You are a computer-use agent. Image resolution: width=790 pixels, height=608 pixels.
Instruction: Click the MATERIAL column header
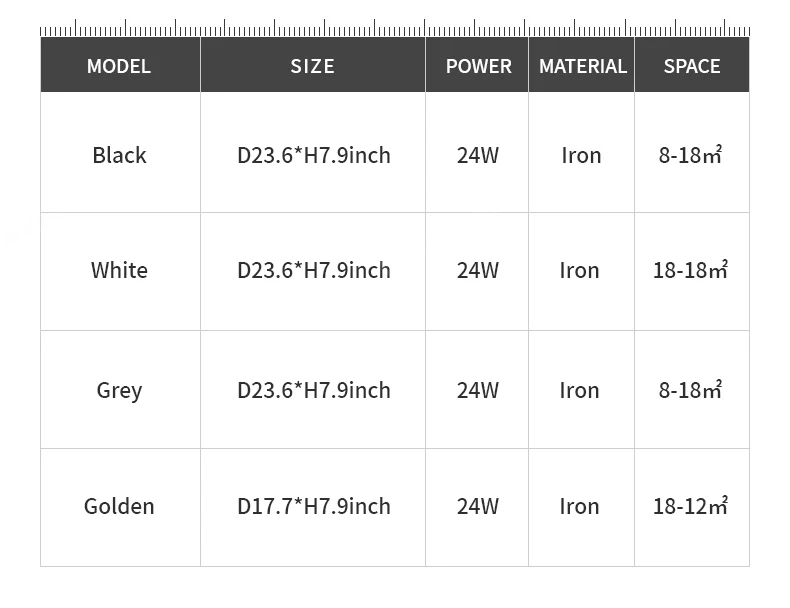[581, 65]
